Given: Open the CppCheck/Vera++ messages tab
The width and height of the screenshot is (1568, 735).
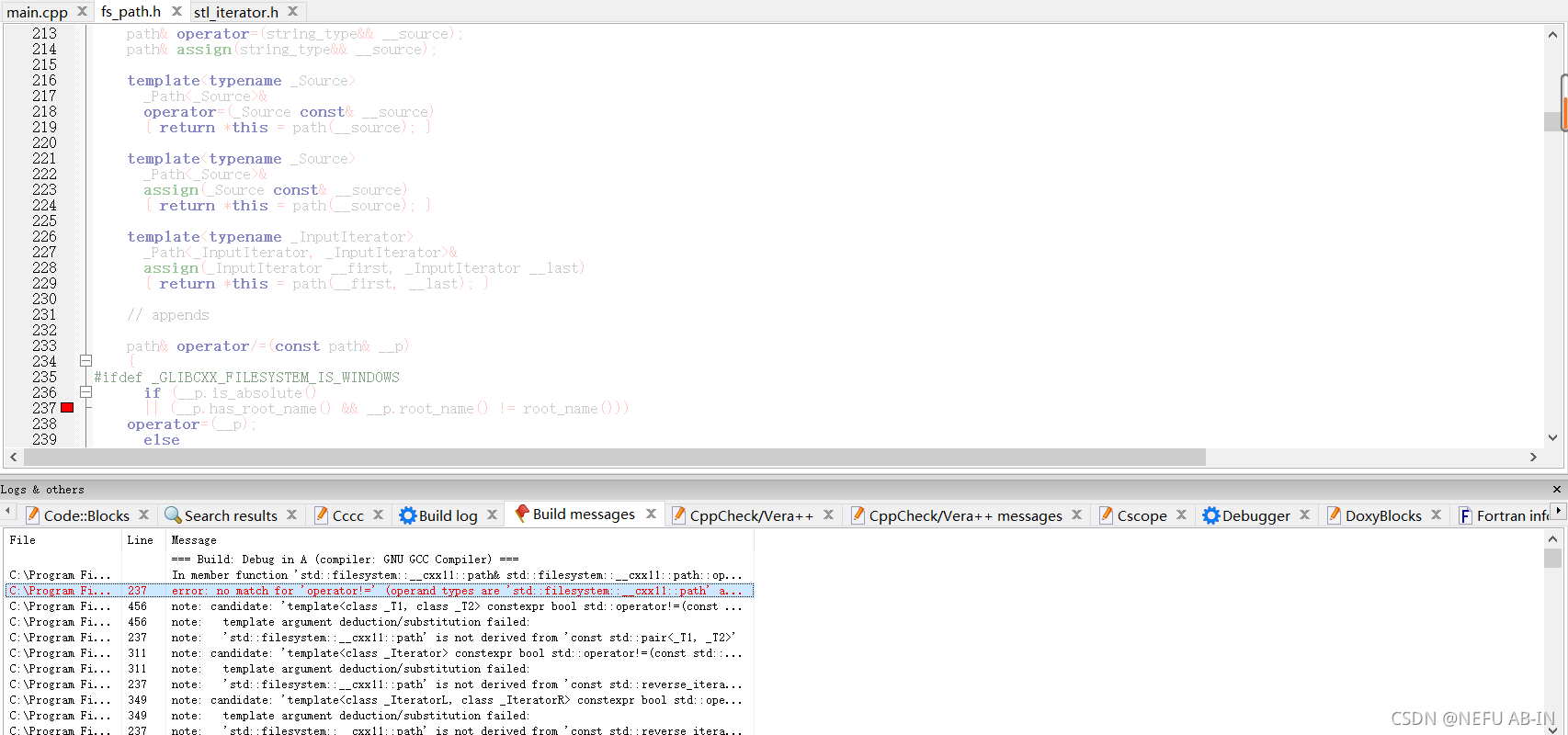Looking at the screenshot, I should click(x=965, y=515).
